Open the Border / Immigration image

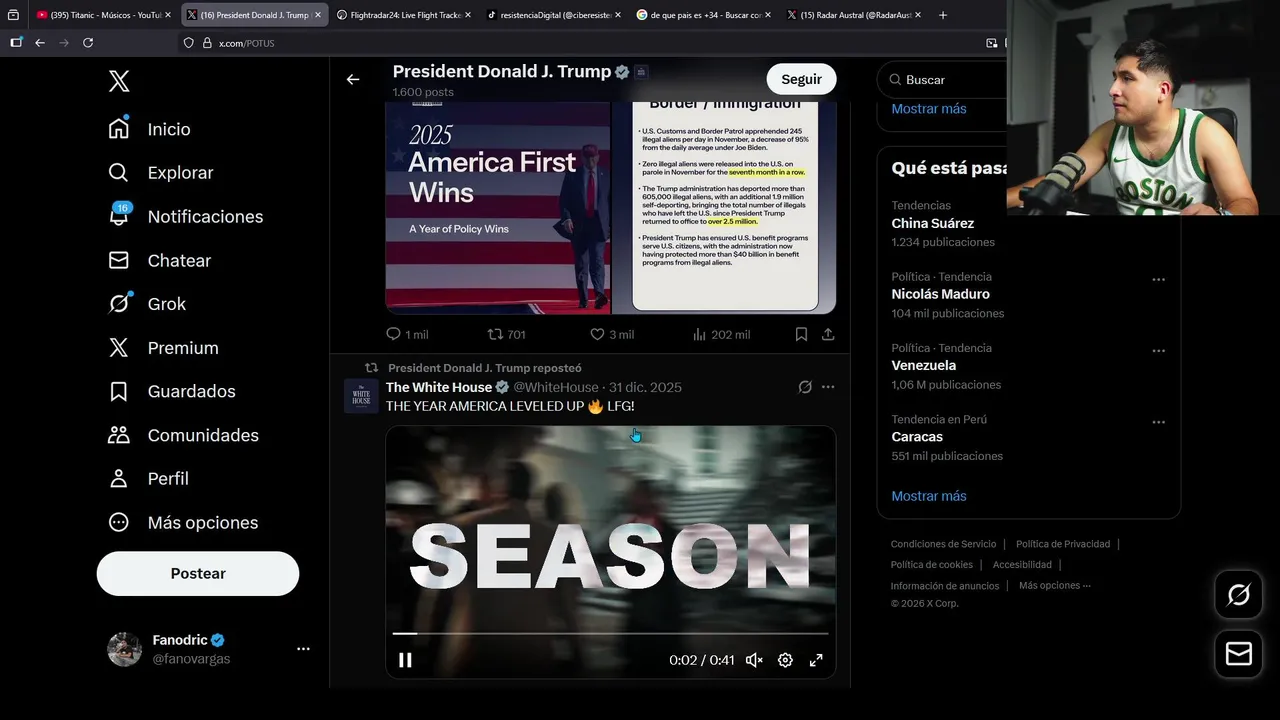(724, 208)
